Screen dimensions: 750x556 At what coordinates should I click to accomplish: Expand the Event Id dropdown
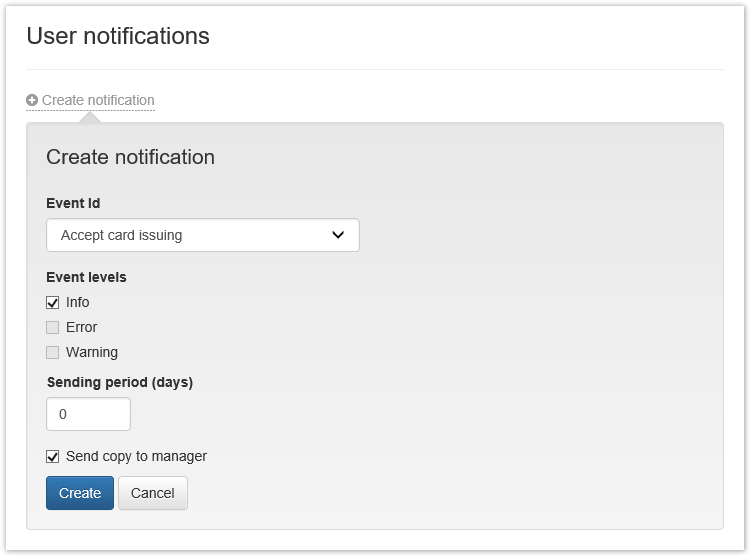coord(202,236)
